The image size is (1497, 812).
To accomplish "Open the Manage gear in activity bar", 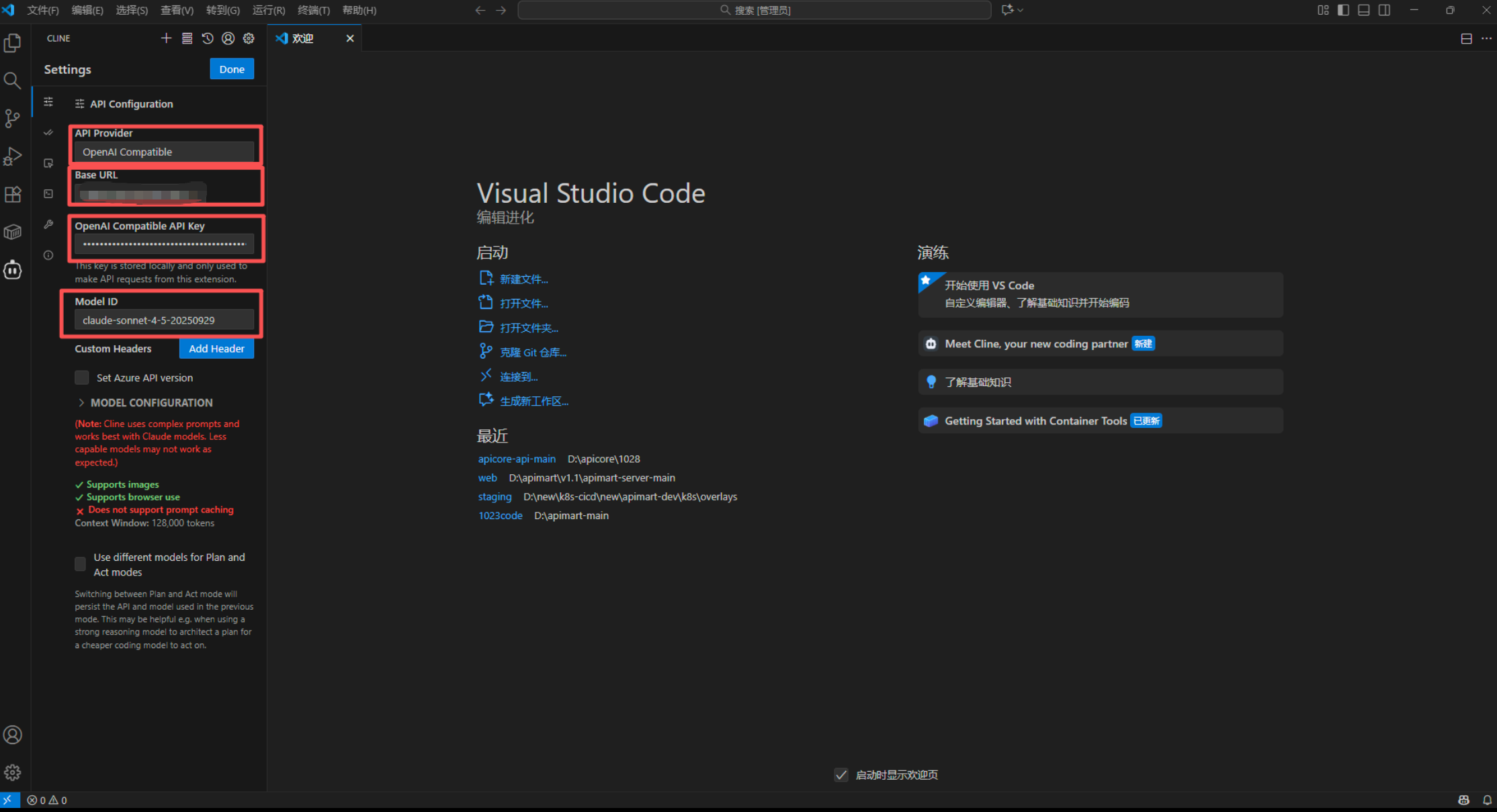I will [x=13, y=772].
